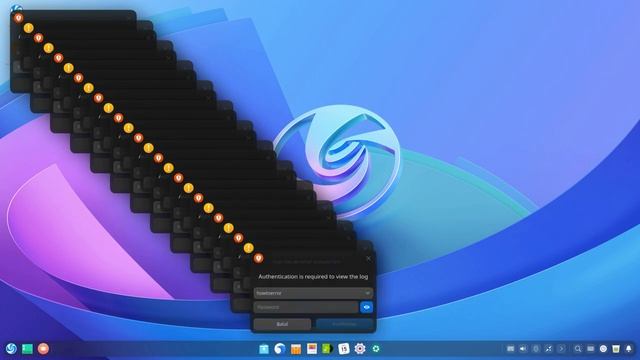The width and height of the screenshot is (640, 360).
Task: Click the volume speaker tray icon
Action: pos(523,349)
